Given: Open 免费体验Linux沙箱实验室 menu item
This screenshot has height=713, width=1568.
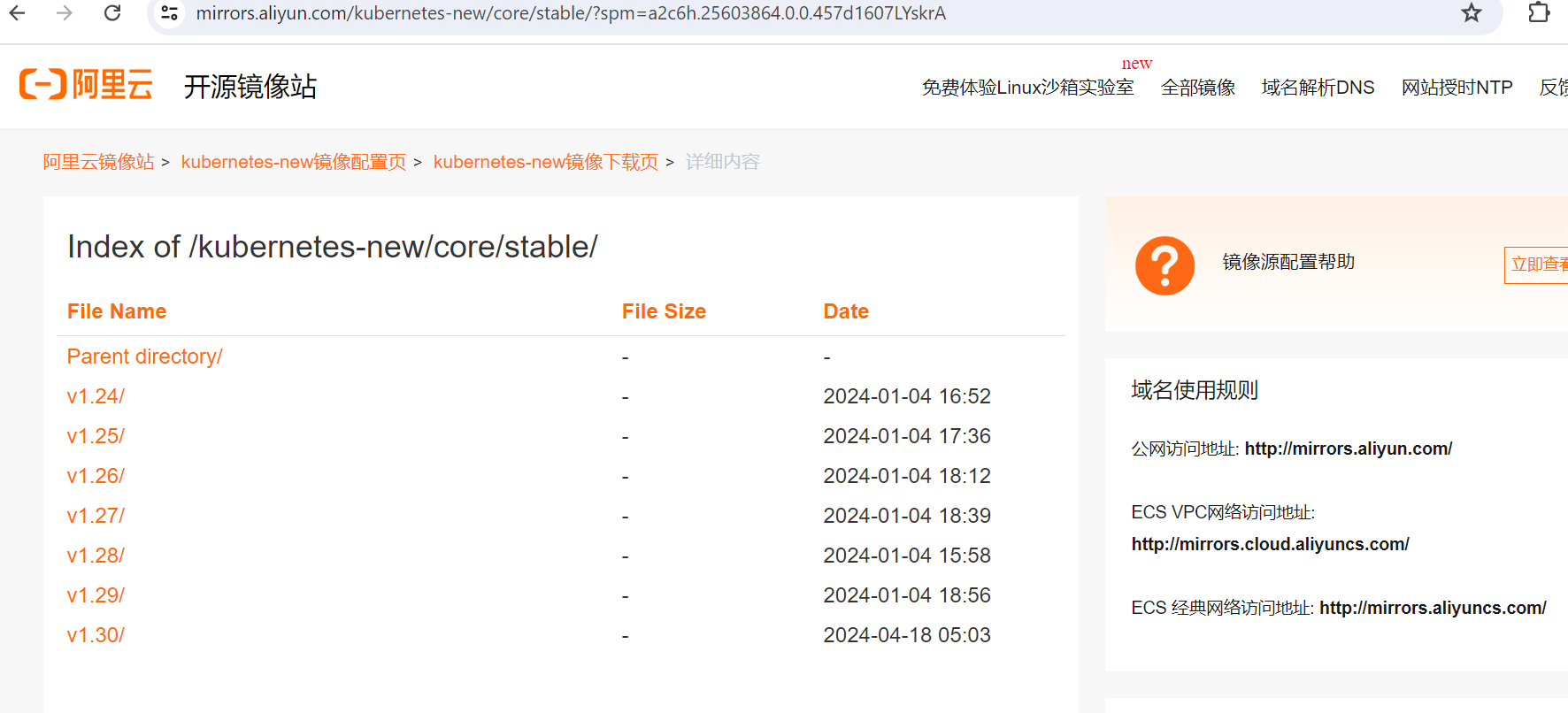Looking at the screenshot, I should pyautogui.click(x=1027, y=88).
